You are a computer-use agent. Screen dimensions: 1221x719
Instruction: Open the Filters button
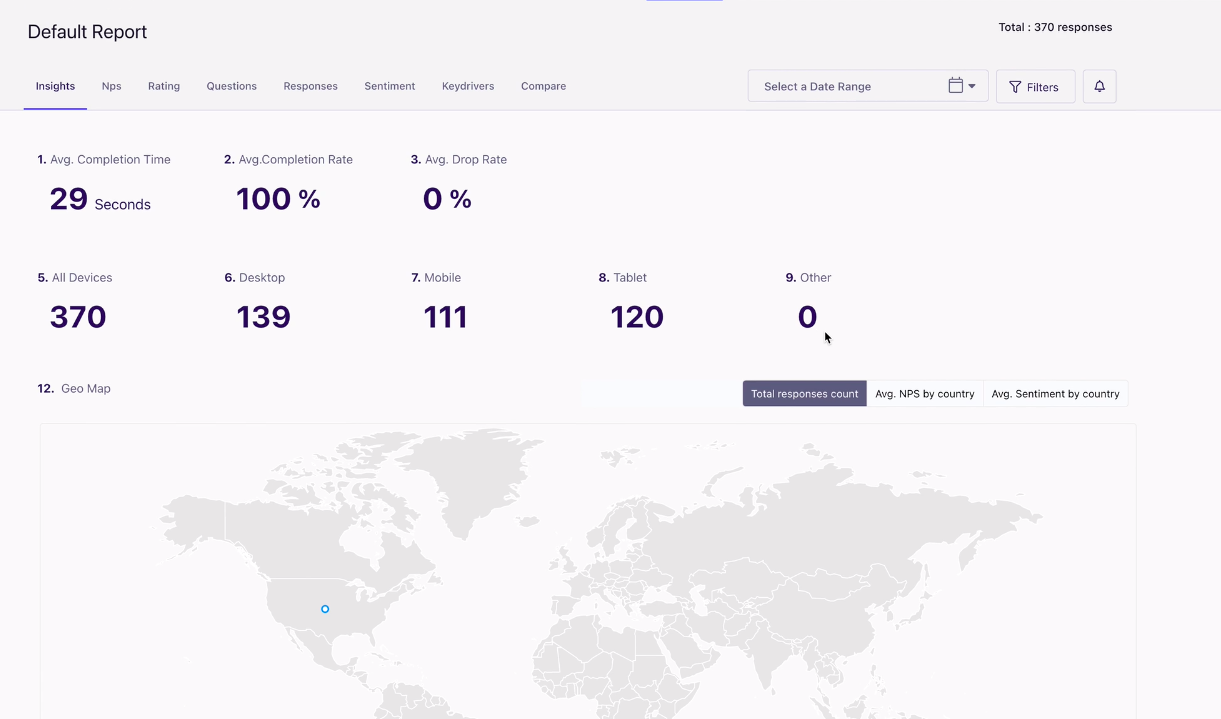click(1034, 87)
